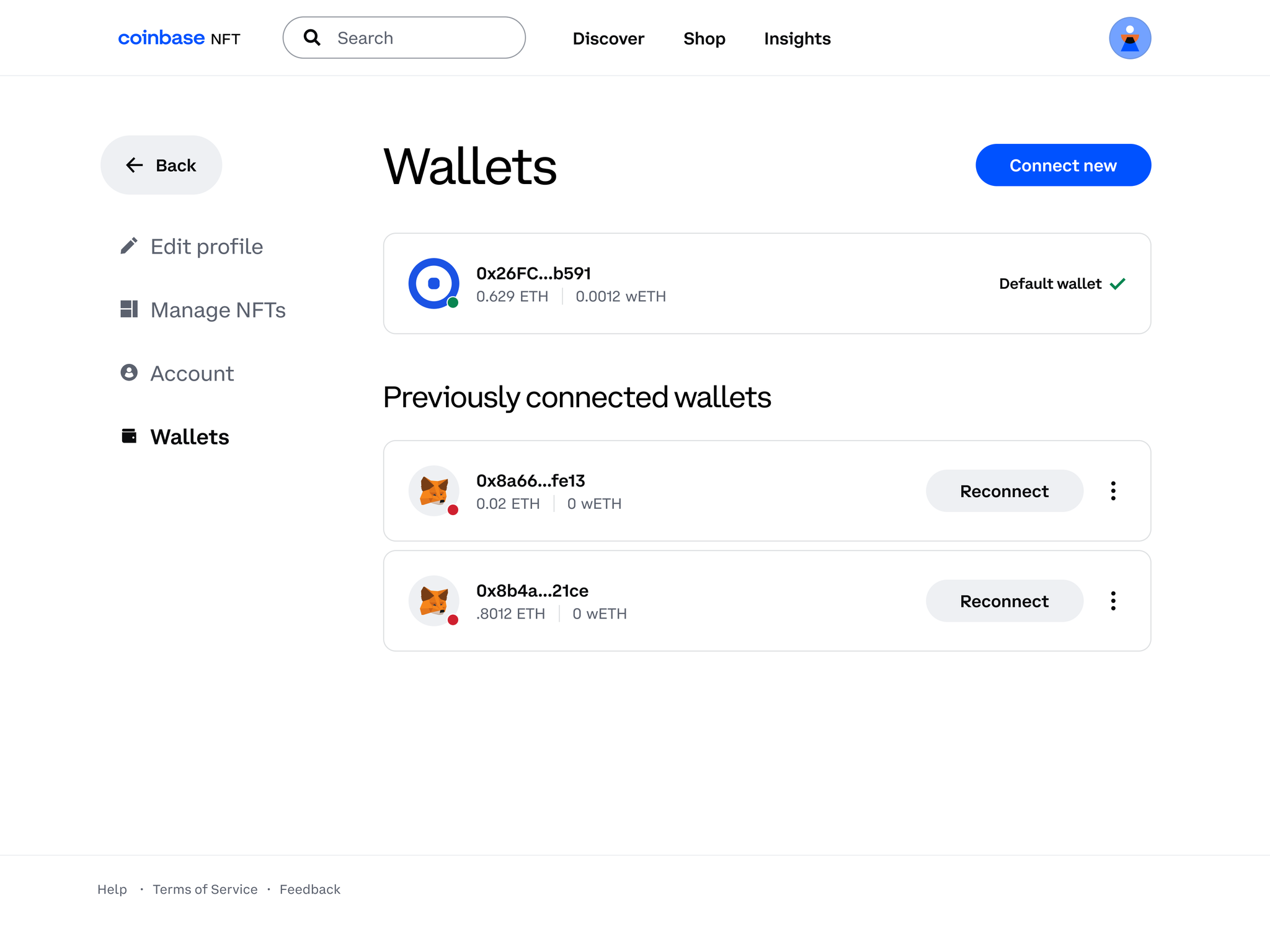Click the Previously connected wallets heading
The image size is (1270, 952).
(x=577, y=397)
